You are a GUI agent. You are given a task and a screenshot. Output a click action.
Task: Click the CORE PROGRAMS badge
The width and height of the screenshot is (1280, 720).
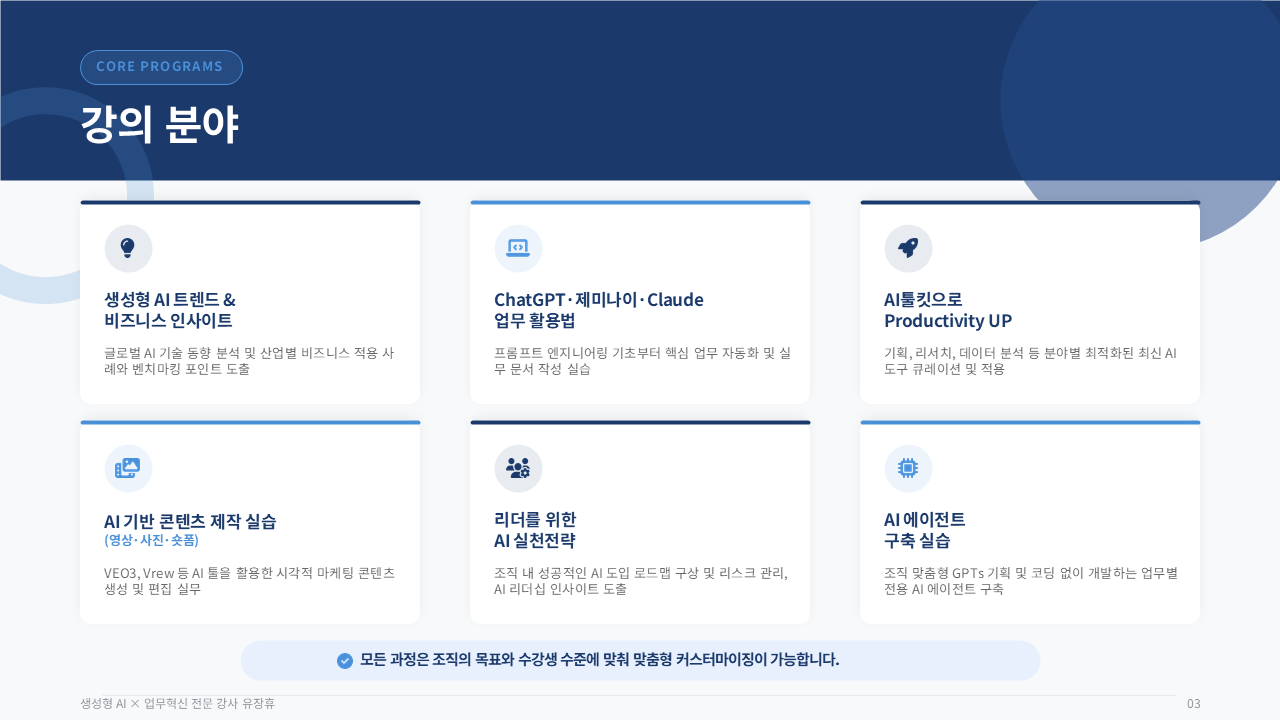161,67
